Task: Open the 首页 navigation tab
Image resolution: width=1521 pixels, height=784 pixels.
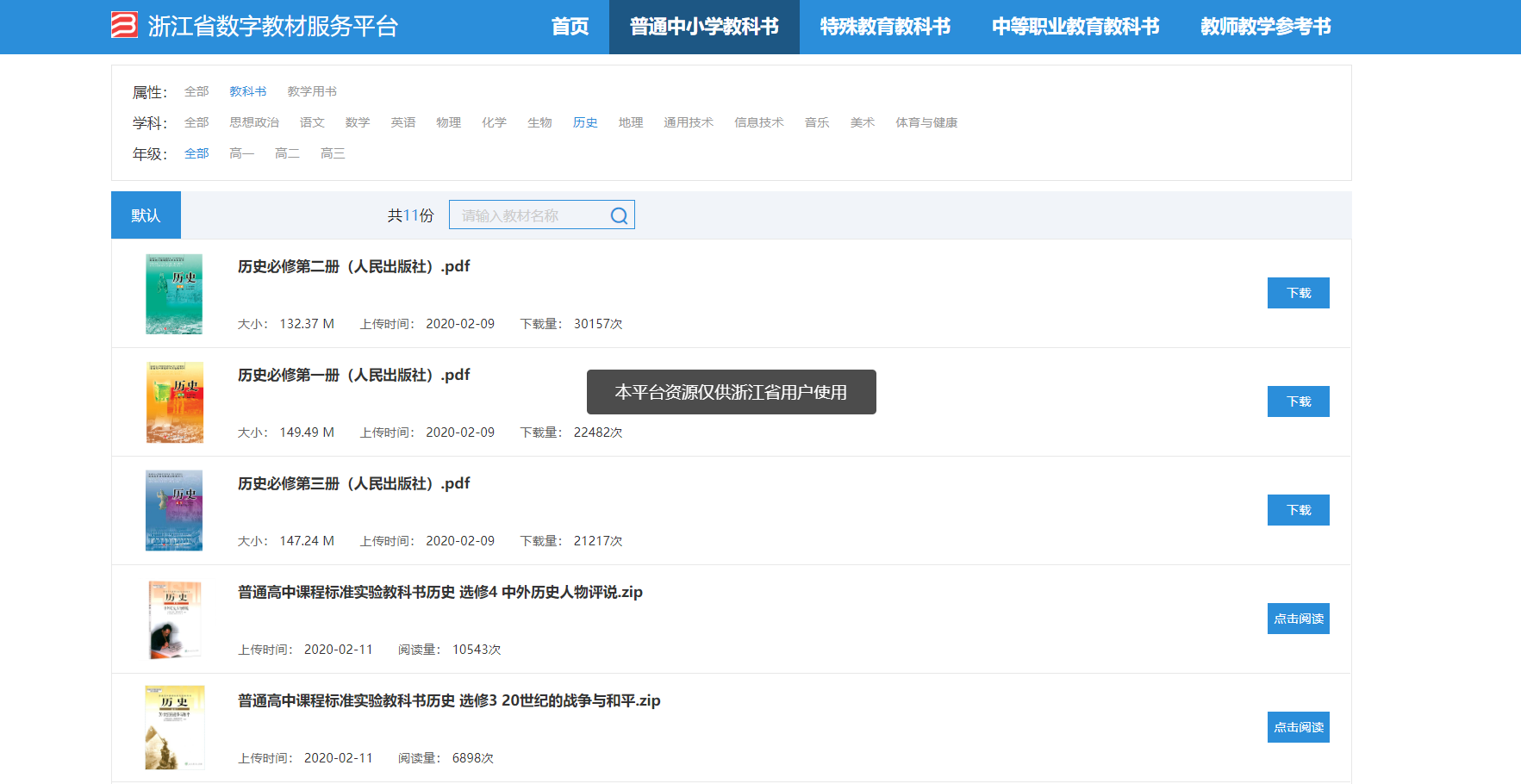Action: click(x=570, y=27)
